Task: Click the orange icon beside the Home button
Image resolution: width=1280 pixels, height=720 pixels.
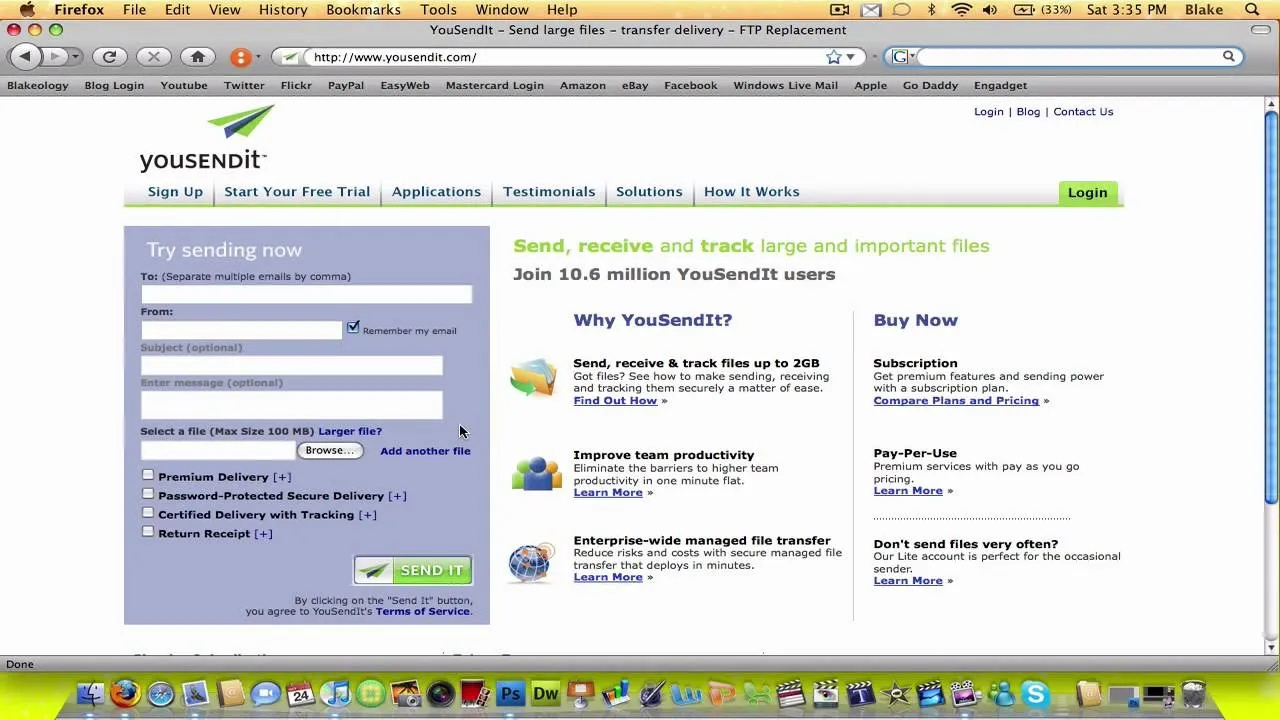Action: coord(240,57)
